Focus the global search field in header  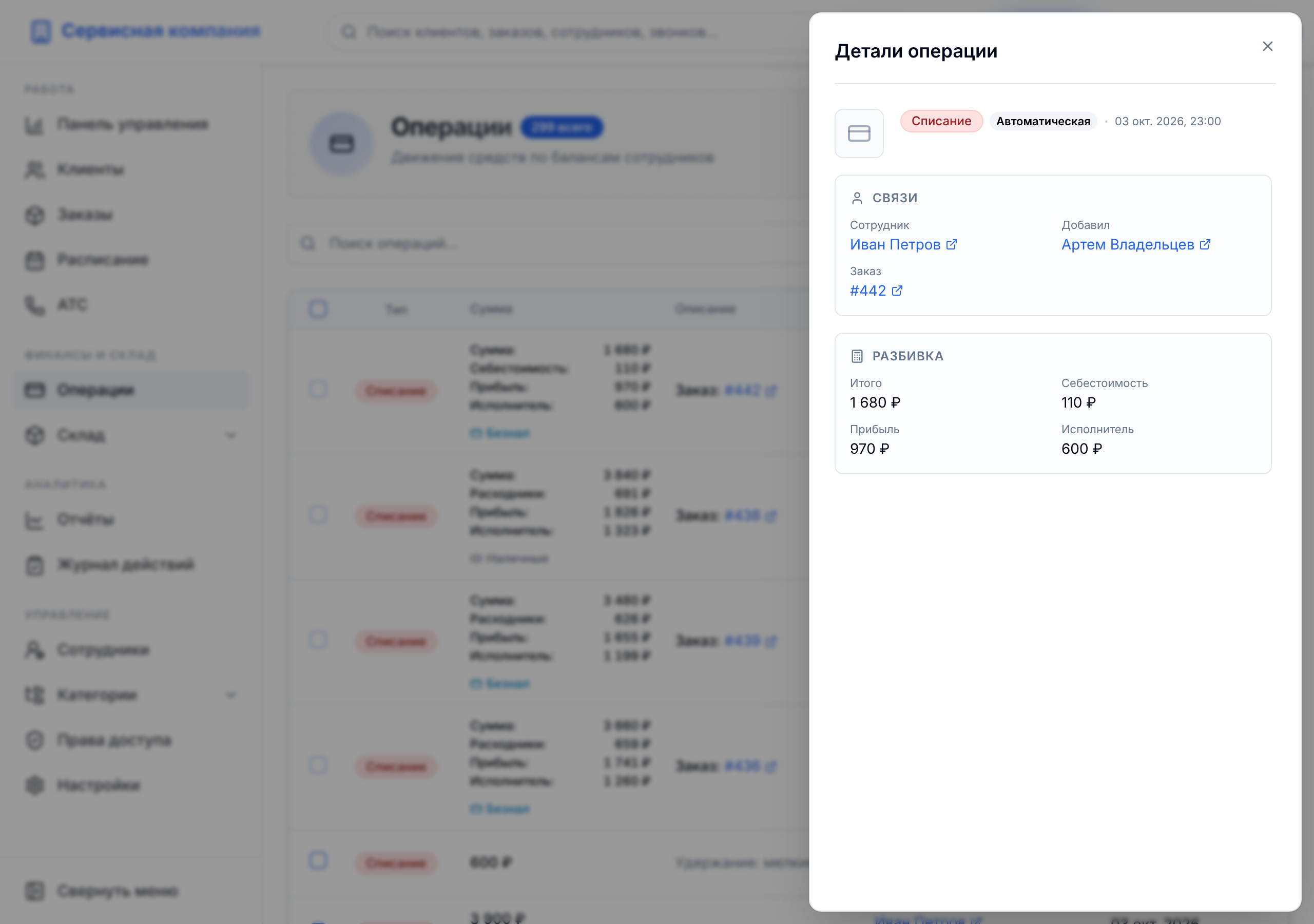567,32
